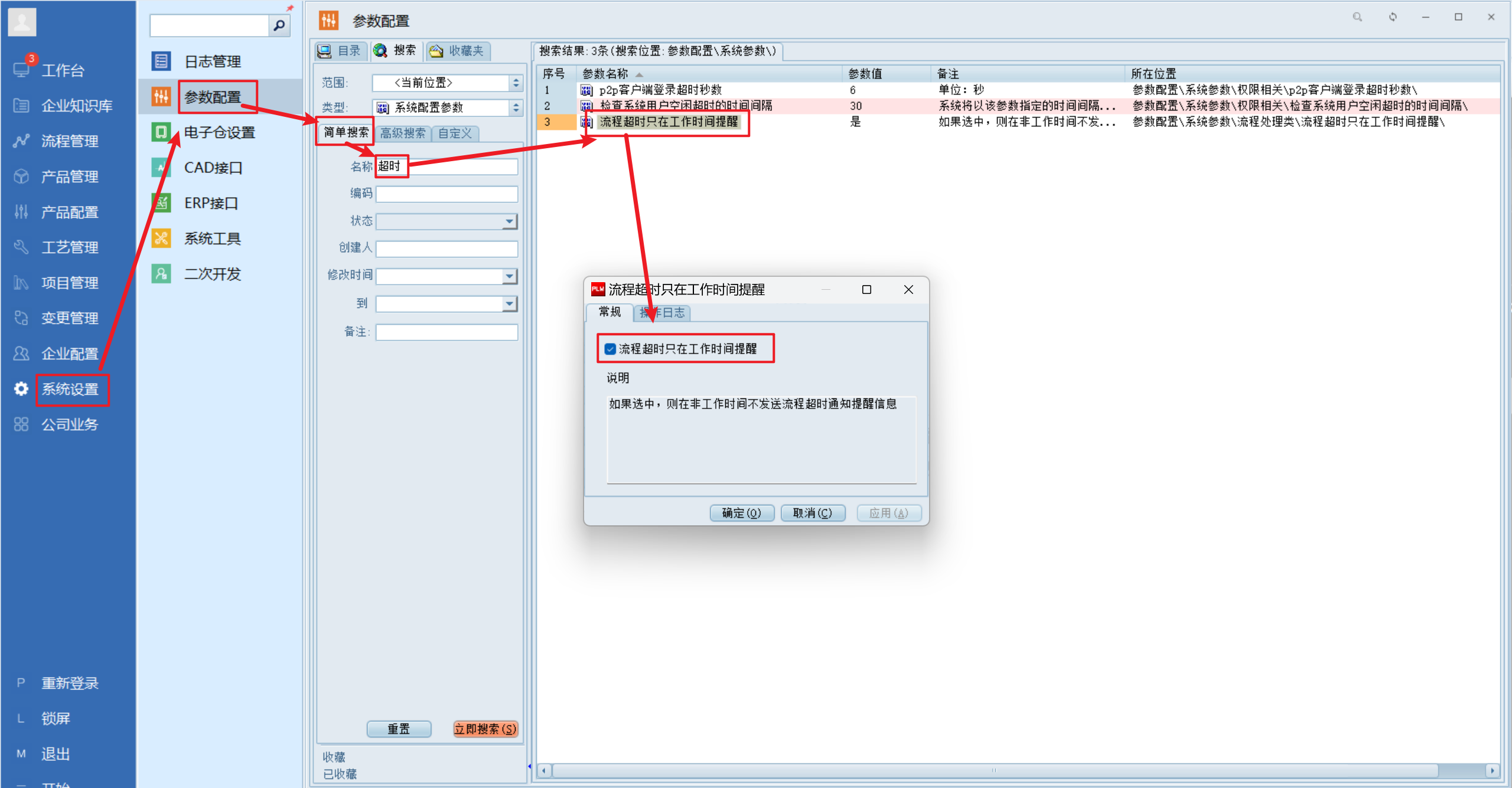Open the 变更管理 sidebar icon
This screenshot has height=788, width=1512.
(x=21, y=318)
